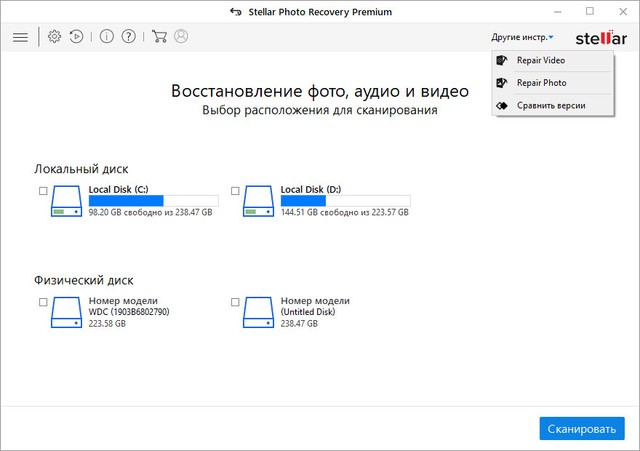Screen dimensions: 640x451
Task: Collapse the Другие инстр. dropdown
Action: pos(522,37)
